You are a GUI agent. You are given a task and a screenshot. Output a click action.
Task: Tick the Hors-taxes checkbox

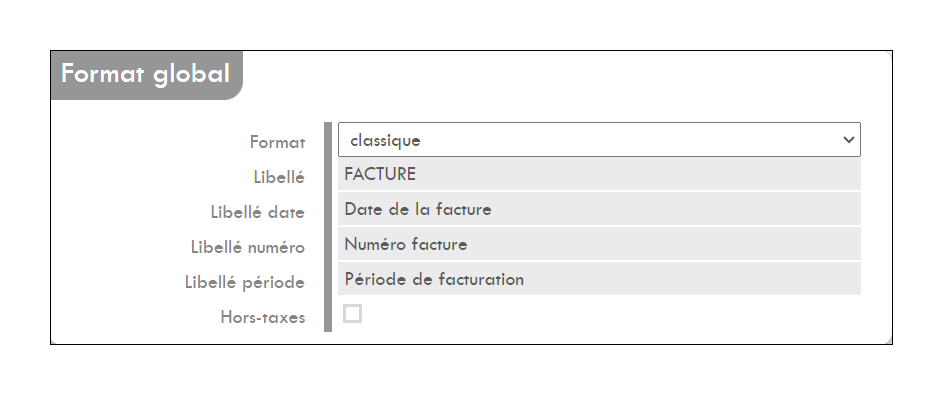[x=352, y=314]
